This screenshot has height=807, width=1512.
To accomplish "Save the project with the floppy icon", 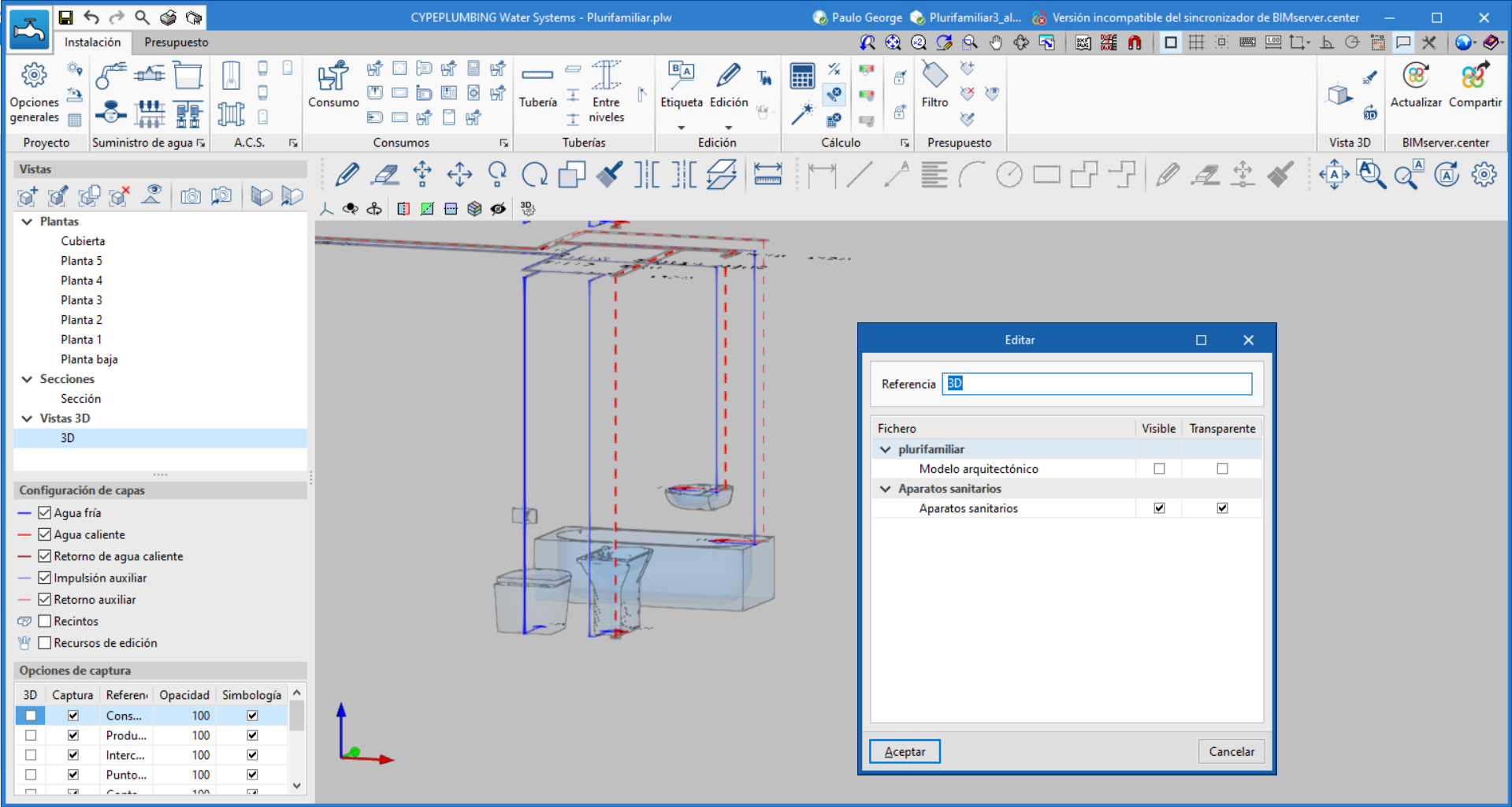I will point(66,17).
